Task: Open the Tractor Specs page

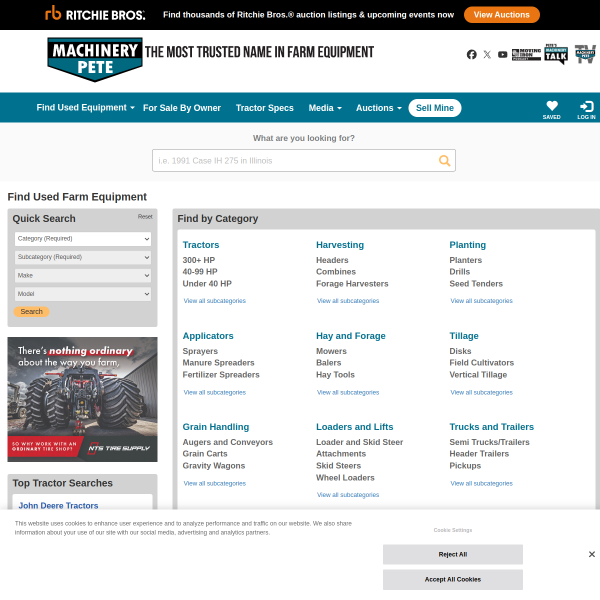Action: click(264, 108)
